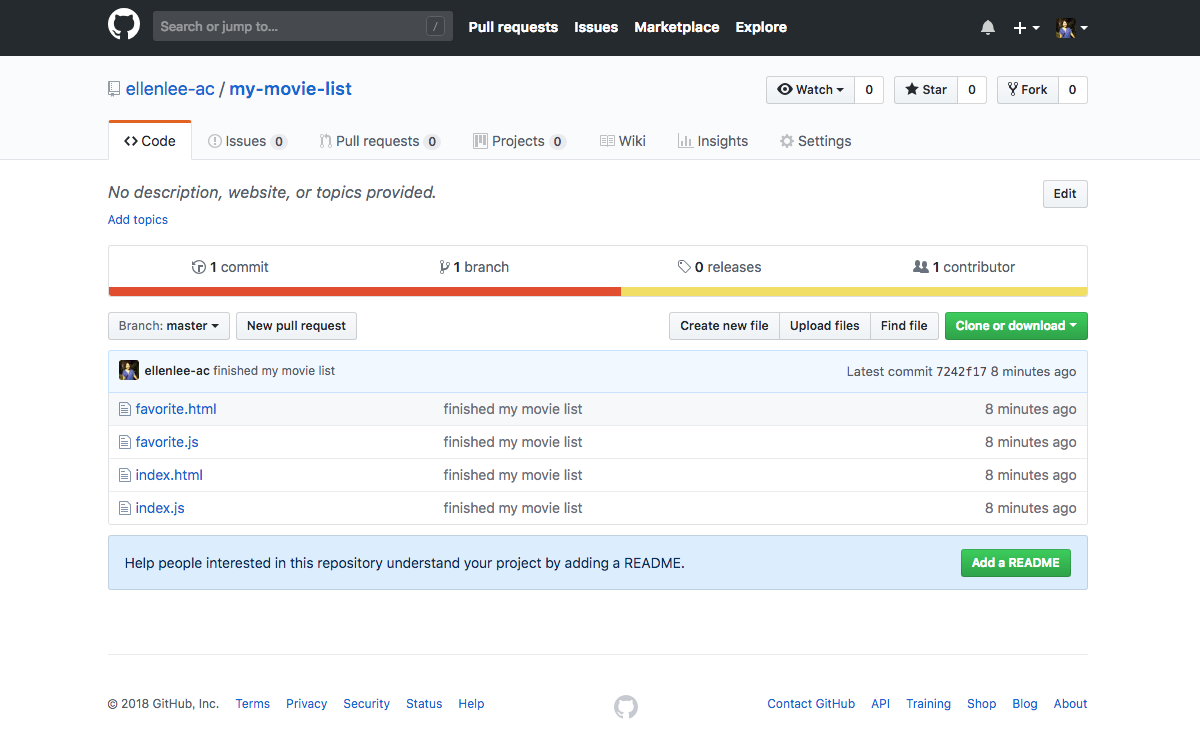Open commit hash 7242f17
The image size is (1200, 740).
point(961,372)
